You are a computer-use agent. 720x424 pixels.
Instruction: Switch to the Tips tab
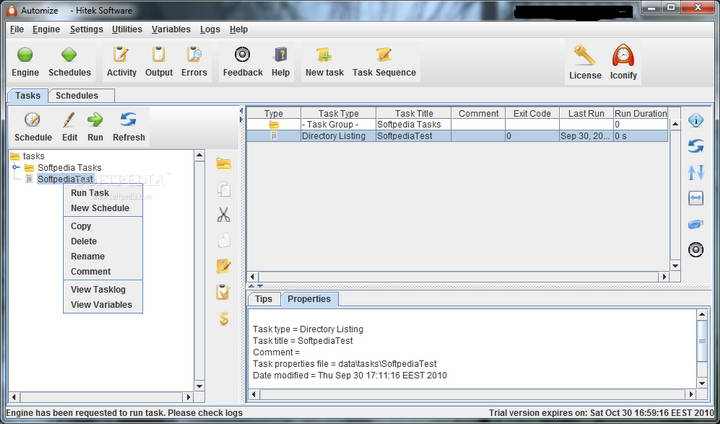264,299
